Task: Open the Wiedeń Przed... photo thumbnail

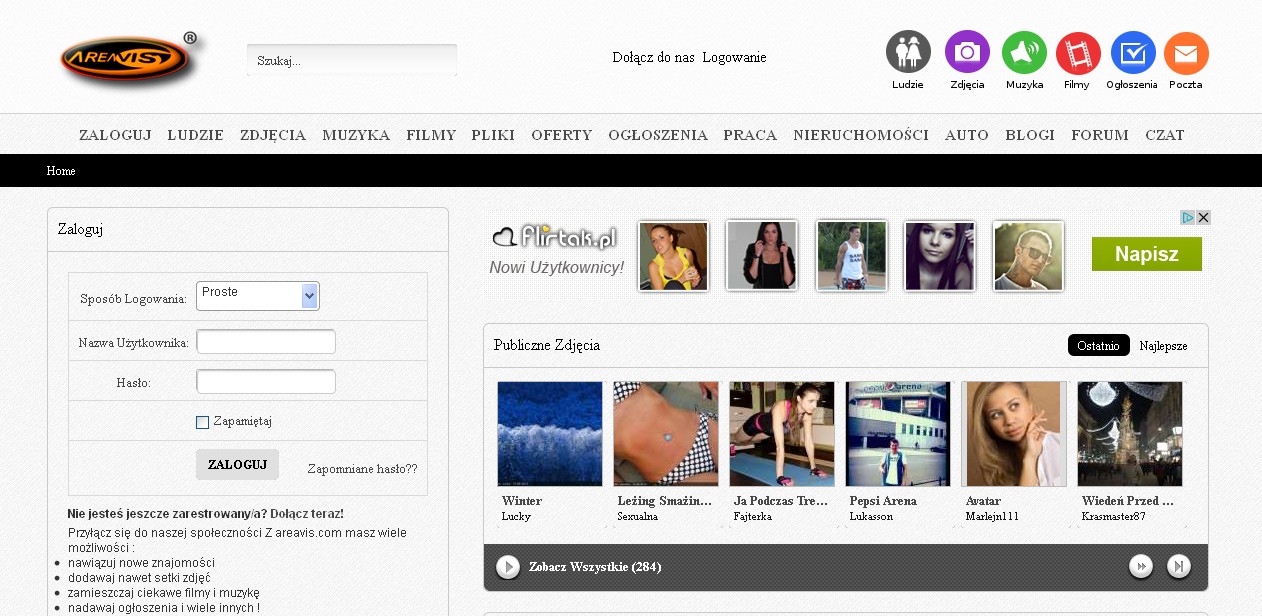Action: pos(1130,434)
